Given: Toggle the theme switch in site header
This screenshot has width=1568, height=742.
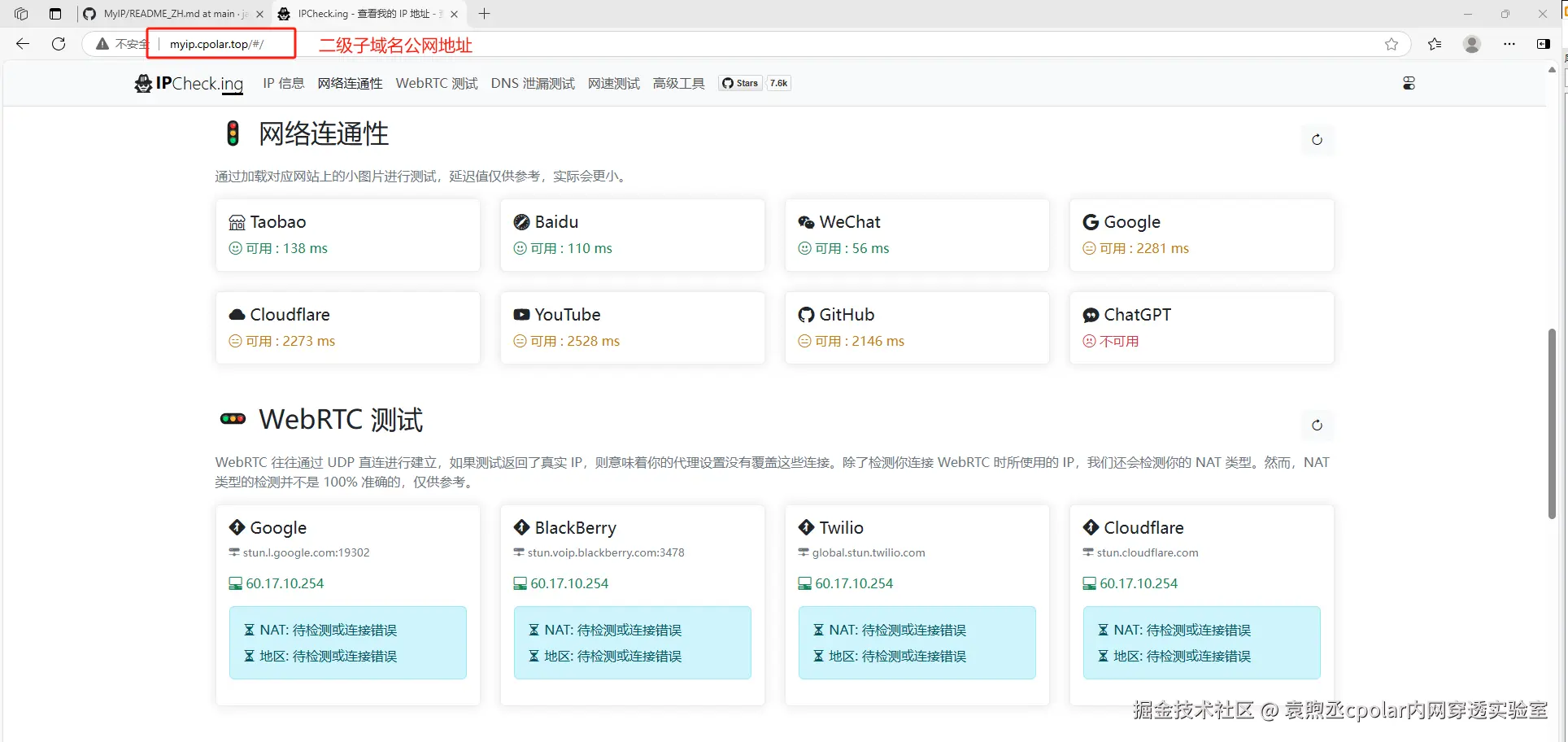Looking at the screenshot, I should (x=1409, y=83).
